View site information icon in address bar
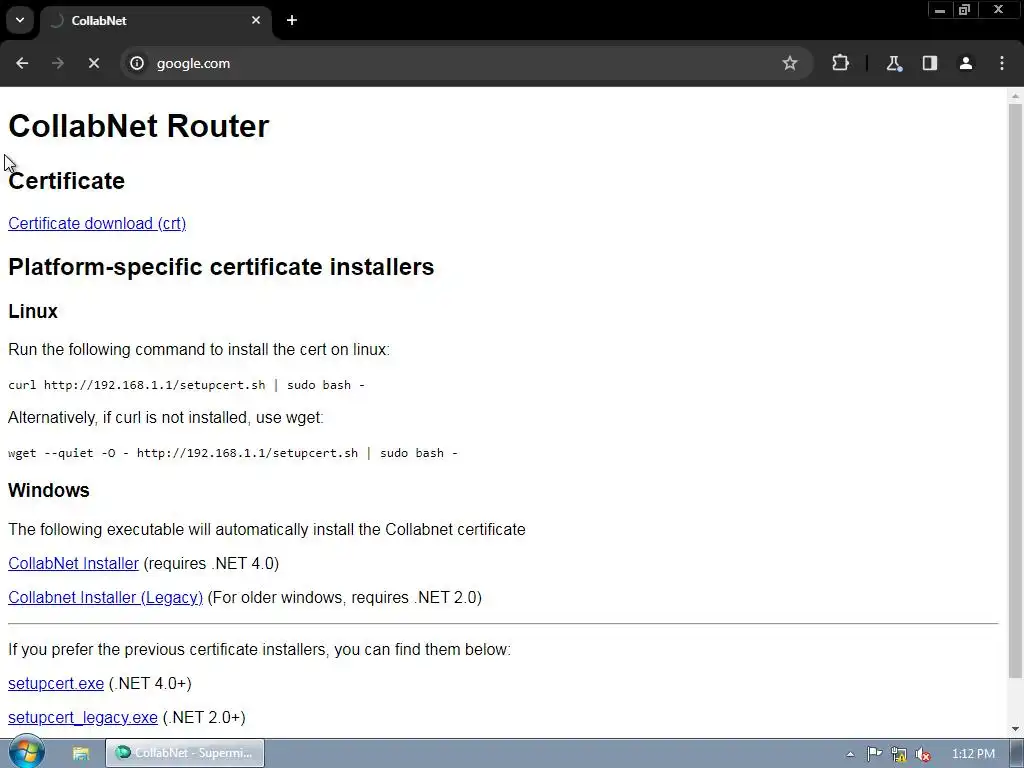The image size is (1024, 768). click(136, 63)
